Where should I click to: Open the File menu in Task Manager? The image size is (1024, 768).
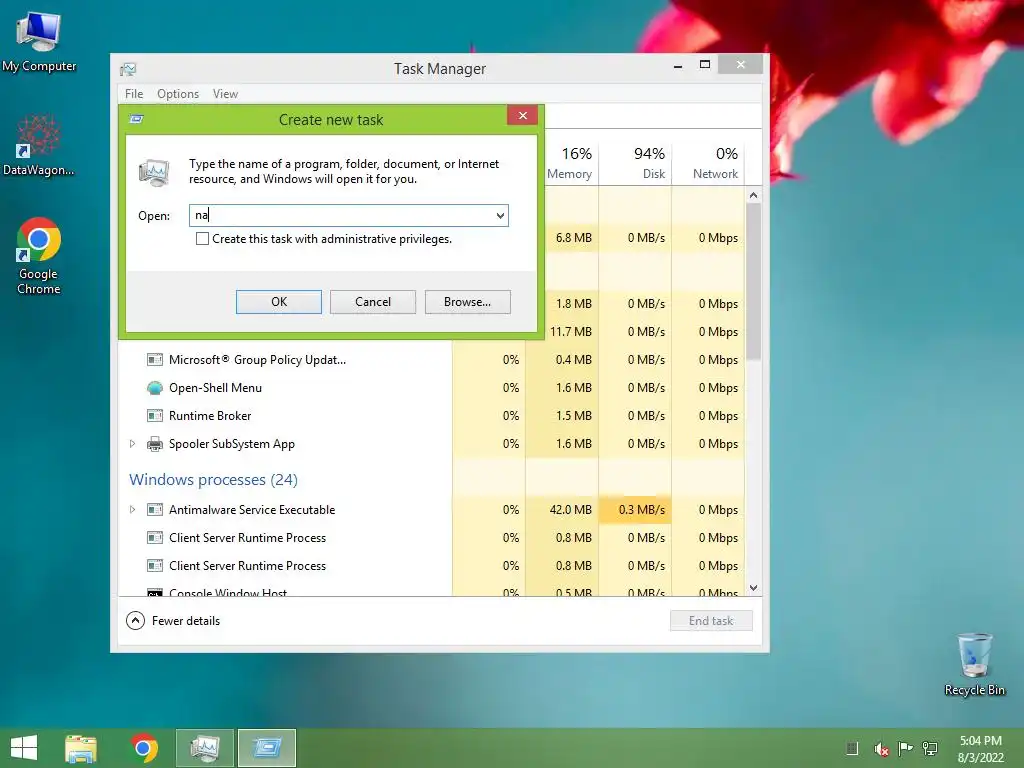(x=134, y=94)
